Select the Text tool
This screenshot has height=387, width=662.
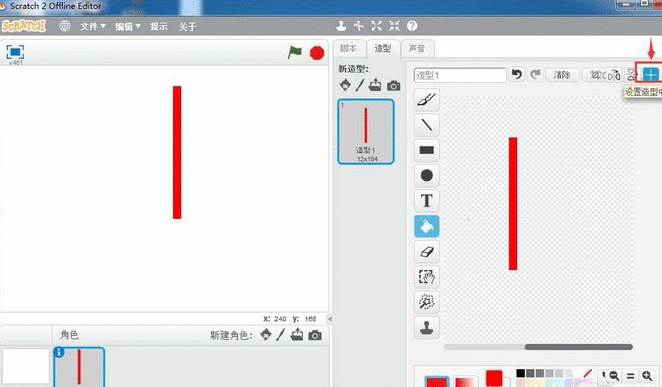pyautogui.click(x=426, y=201)
